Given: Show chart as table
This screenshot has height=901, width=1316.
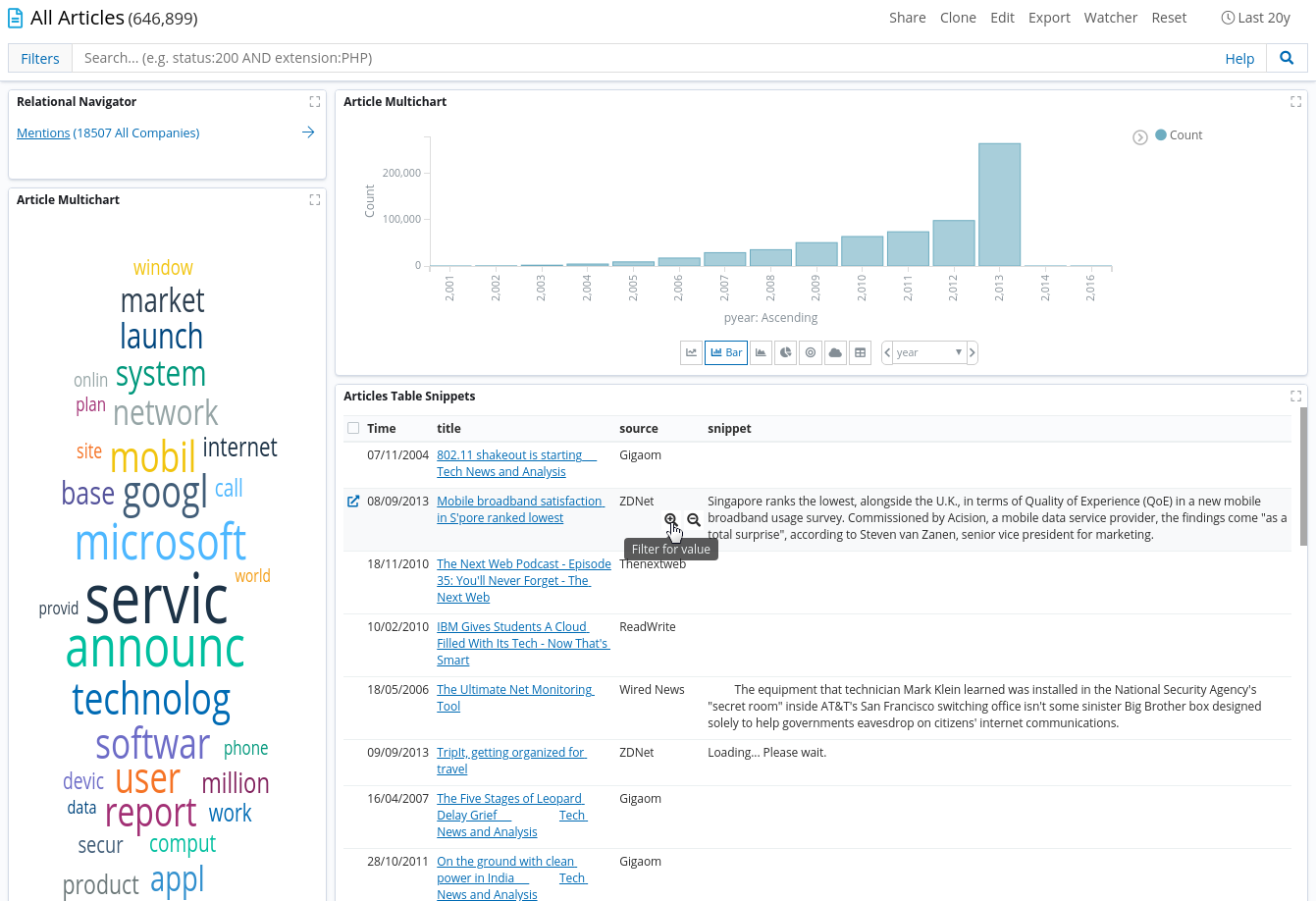Looking at the screenshot, I should pos(861,352).
